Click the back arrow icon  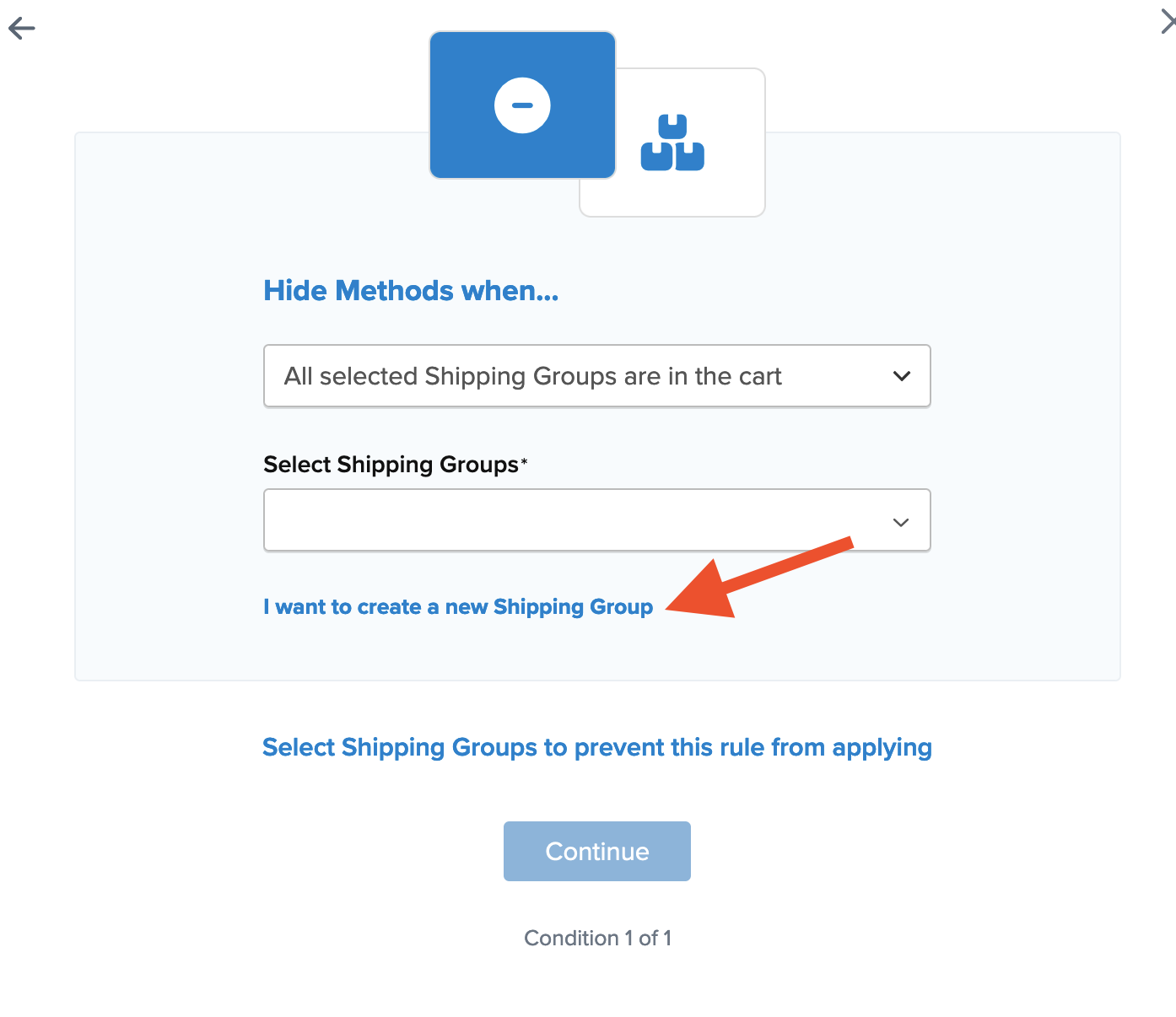(22, 29)
